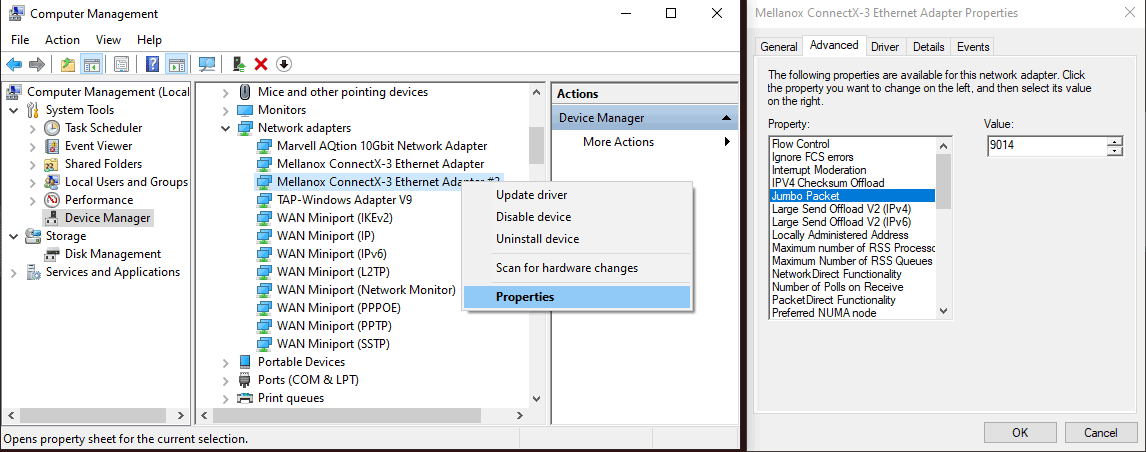
Task: Click the Local Users and Groups icon
Action: (52, 181)
